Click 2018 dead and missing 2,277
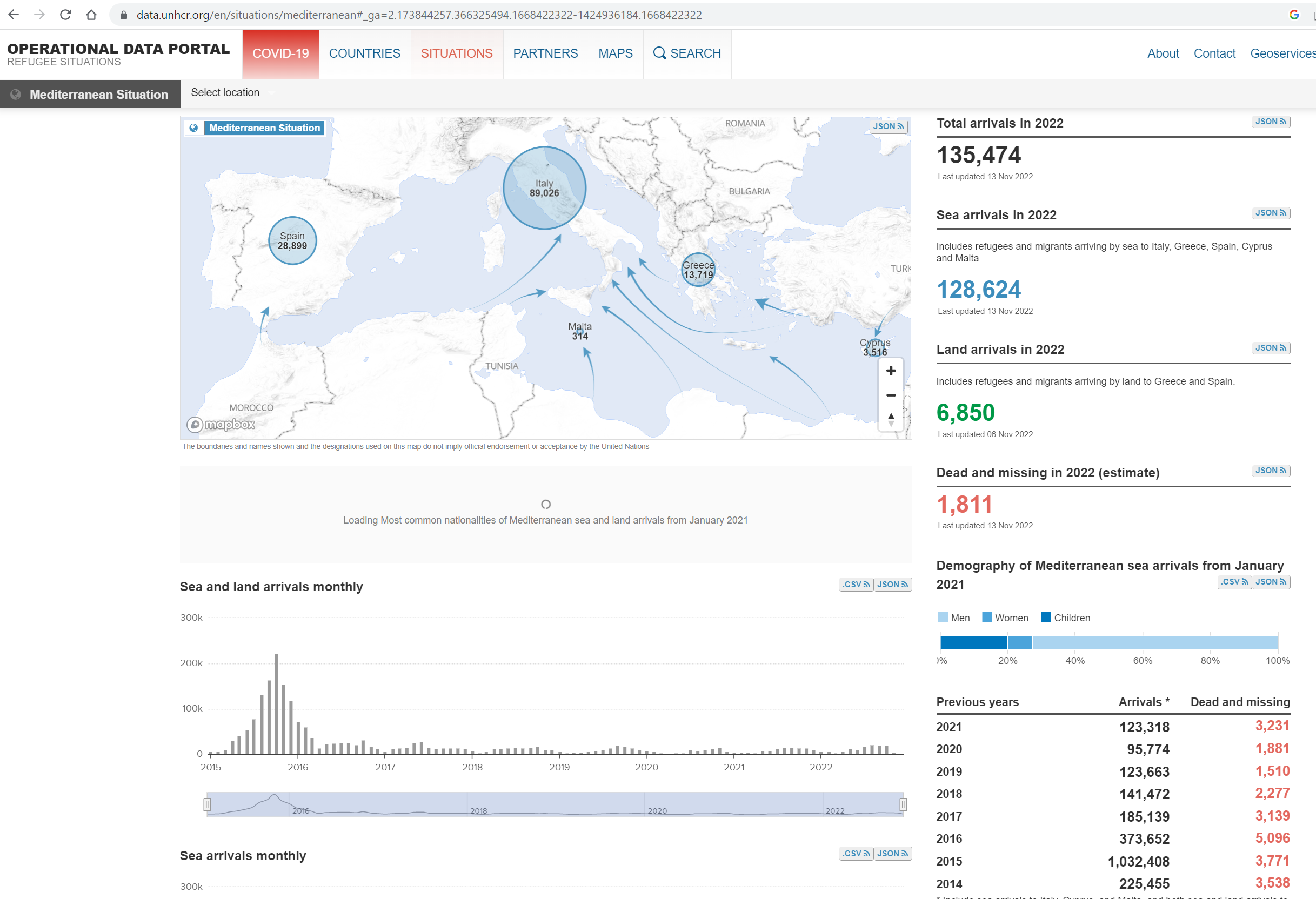Viewport: 1316px width, 899px height. (1272, 794)
